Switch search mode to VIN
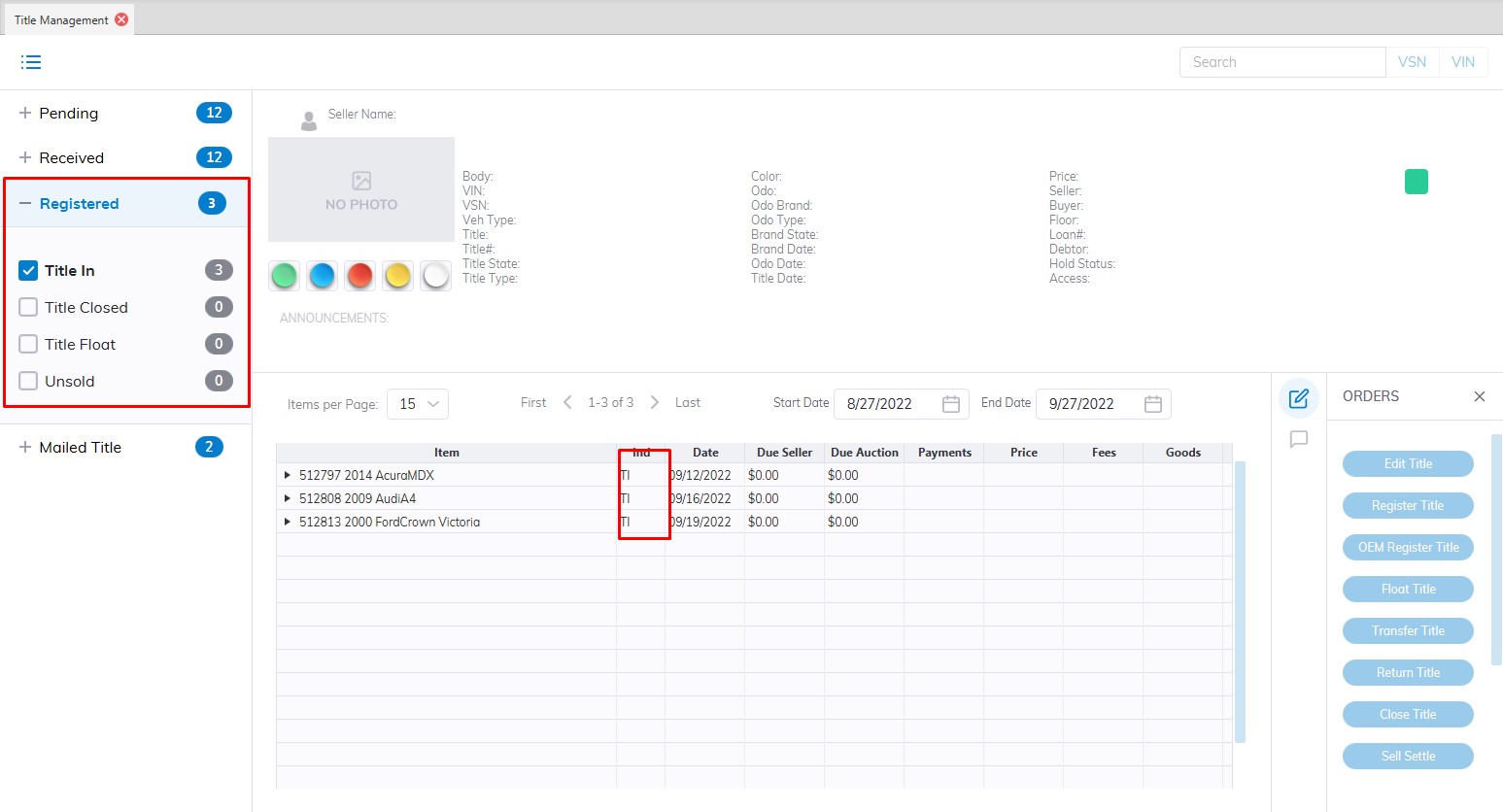Viewport: 1503px width, 812px height. click(1462, 62)
